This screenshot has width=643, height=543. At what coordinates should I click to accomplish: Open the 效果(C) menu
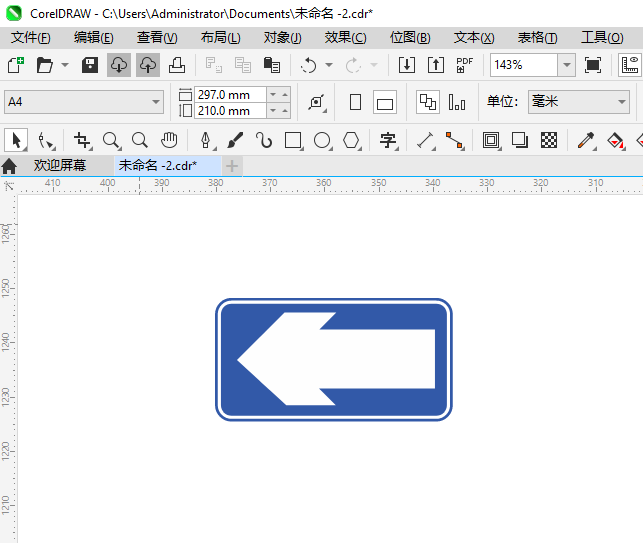click(x=345, y=38)
